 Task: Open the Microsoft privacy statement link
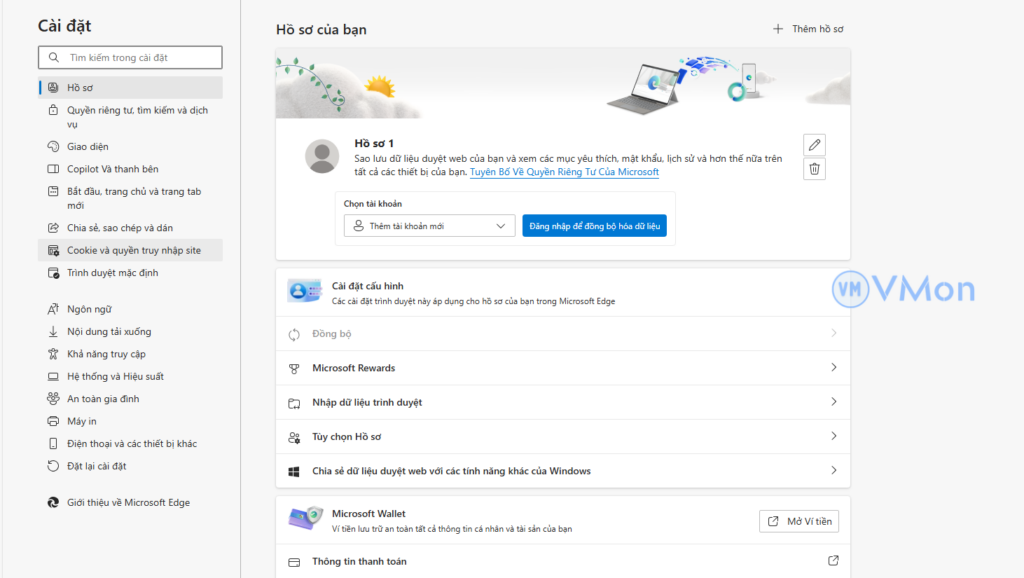point(564,172)
